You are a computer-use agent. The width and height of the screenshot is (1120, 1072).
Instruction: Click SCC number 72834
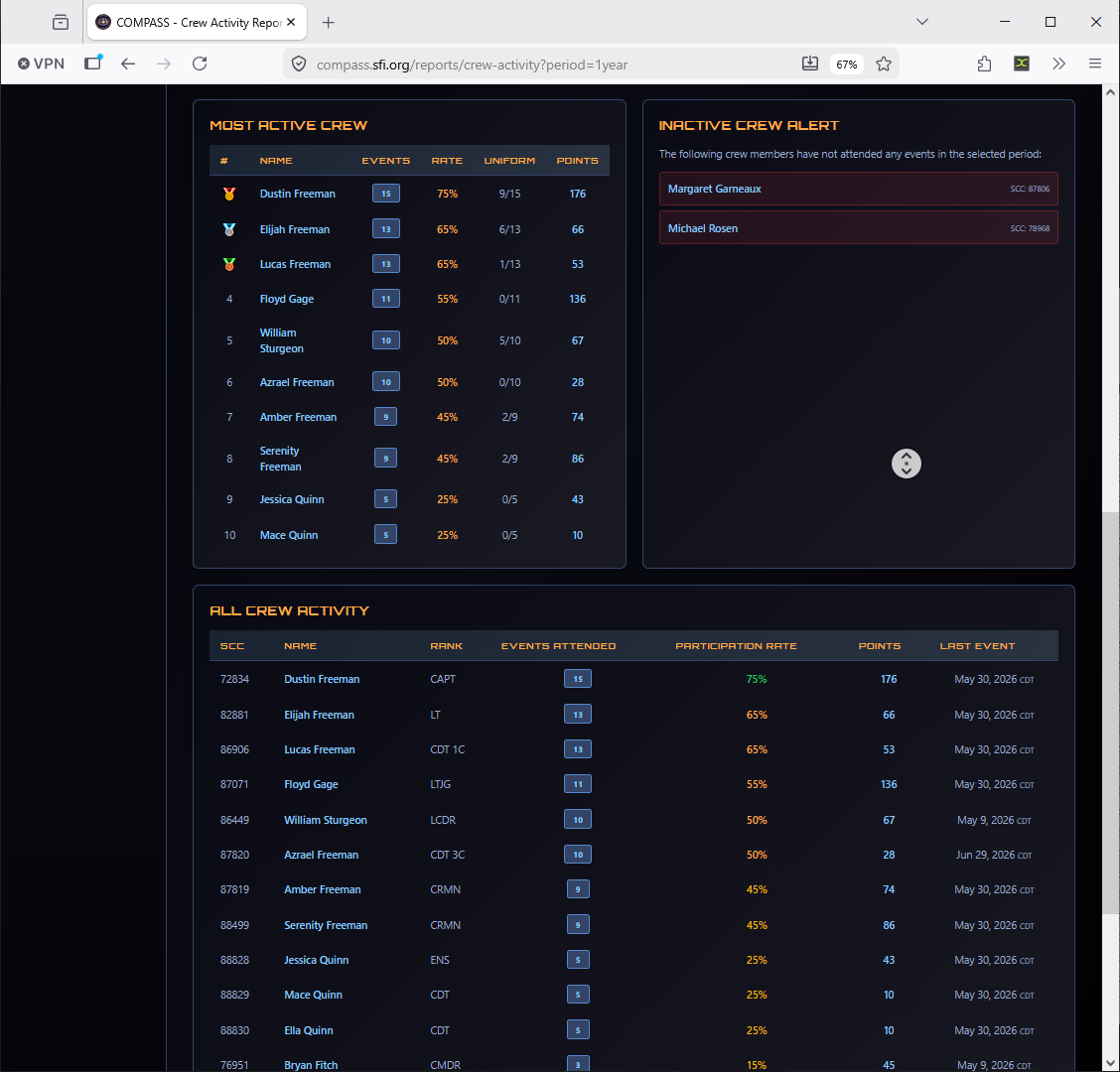point(234,679)
